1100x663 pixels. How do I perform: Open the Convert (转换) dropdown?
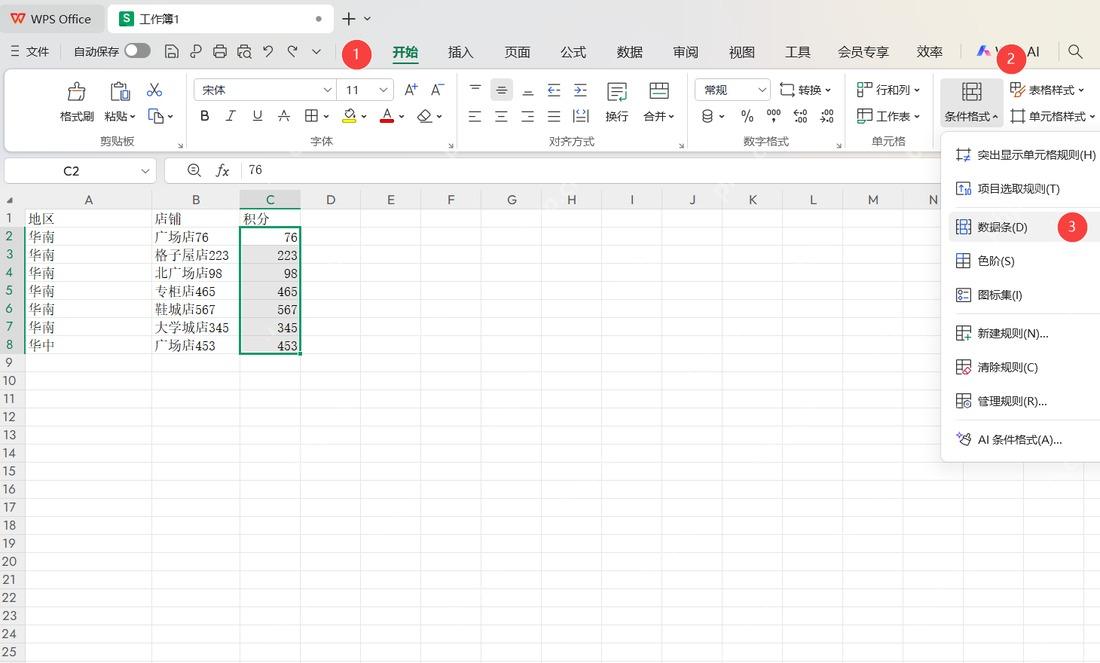click(x=805, y=90)
